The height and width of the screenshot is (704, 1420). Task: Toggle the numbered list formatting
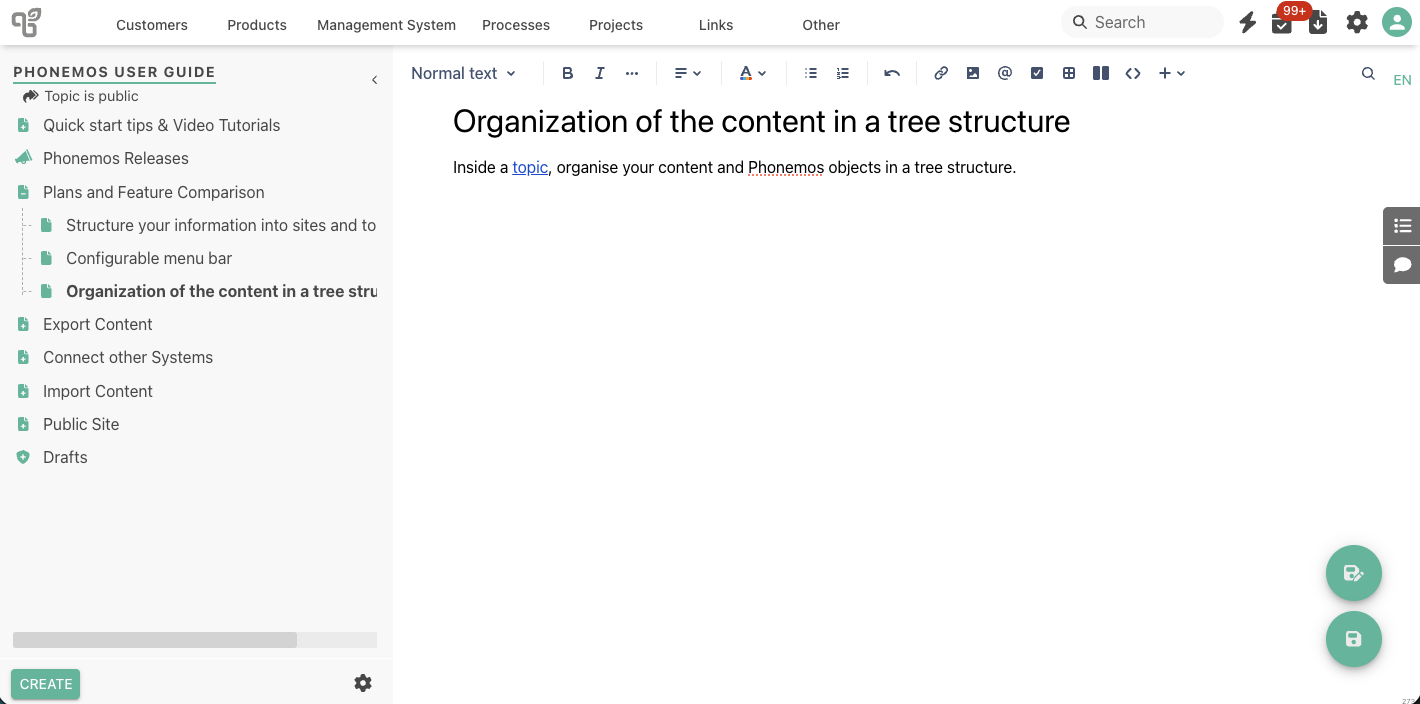843,73
